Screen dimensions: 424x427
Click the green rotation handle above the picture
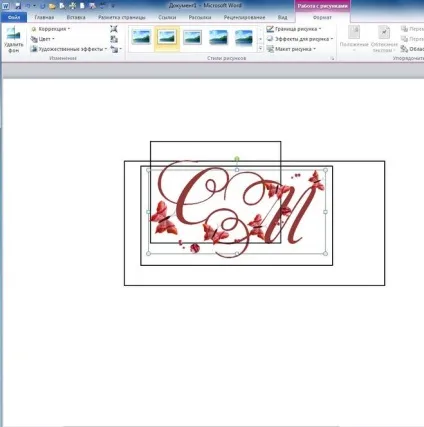pyautogui.click(x=237, y=158)
